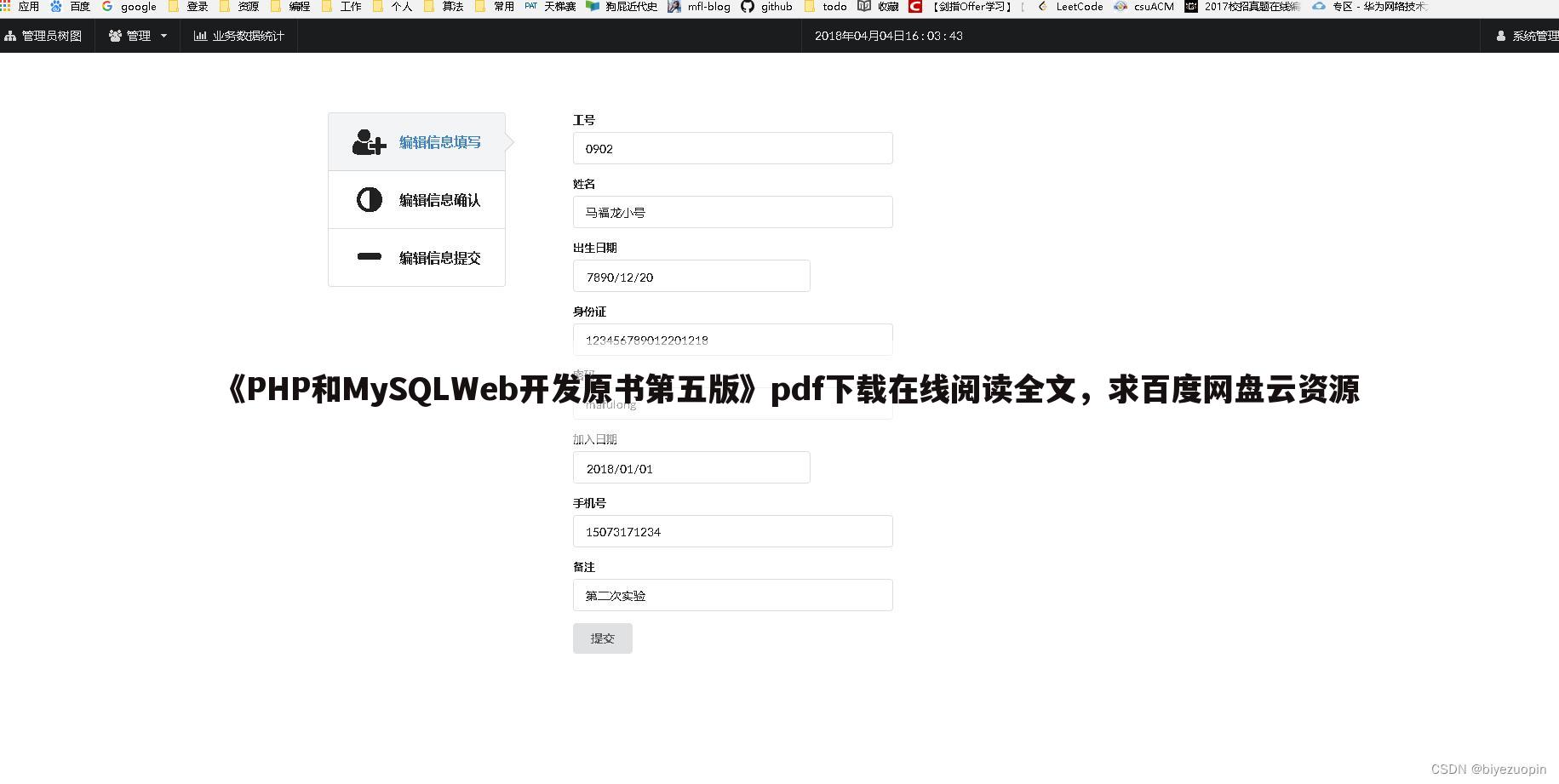Open the 登录 bookmark folder

188,7
